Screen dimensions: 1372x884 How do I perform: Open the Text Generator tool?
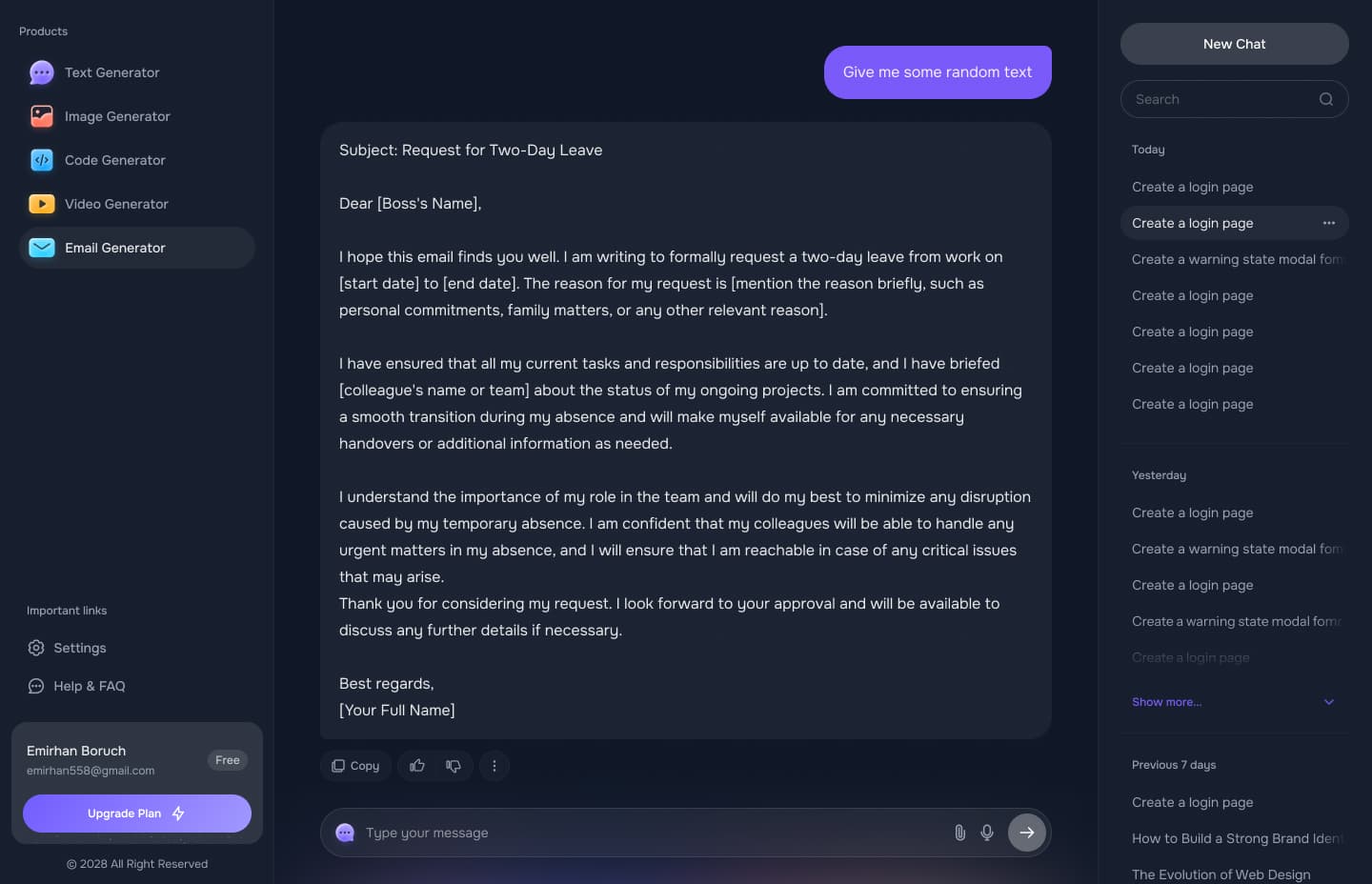111,72
